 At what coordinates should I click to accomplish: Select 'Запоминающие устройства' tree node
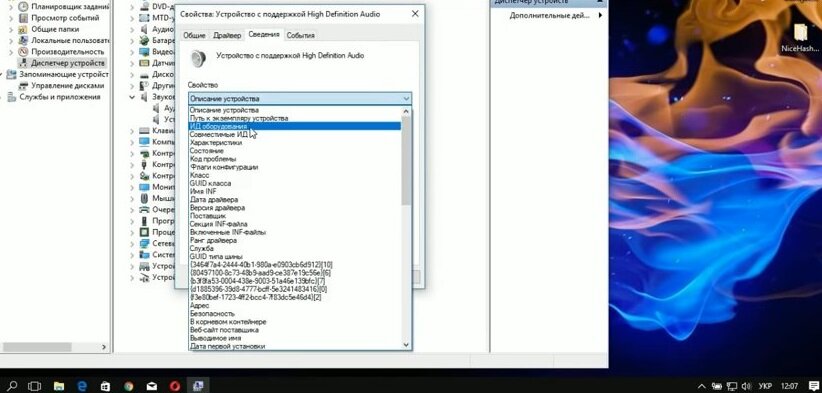(x=64, y=74)
